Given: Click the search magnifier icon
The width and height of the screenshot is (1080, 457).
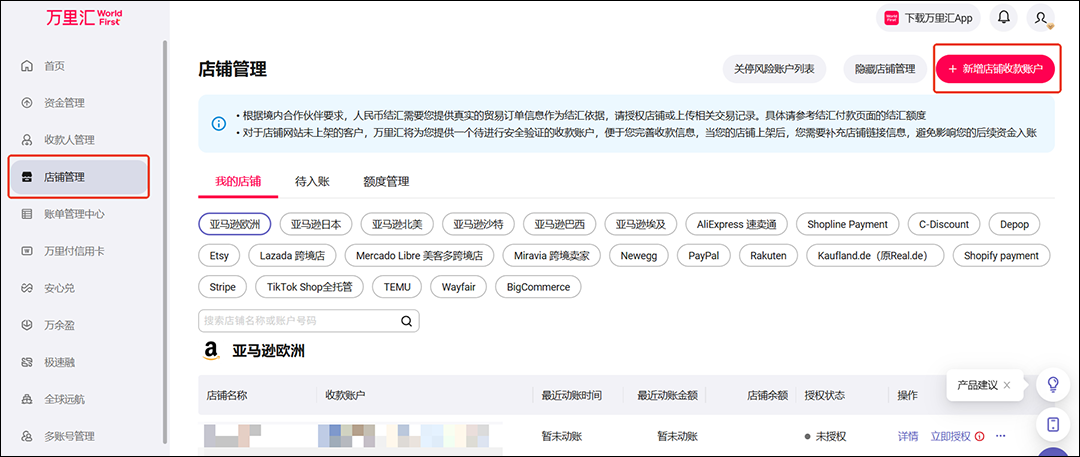Looking at the screenshot, I should coord(406,321).
